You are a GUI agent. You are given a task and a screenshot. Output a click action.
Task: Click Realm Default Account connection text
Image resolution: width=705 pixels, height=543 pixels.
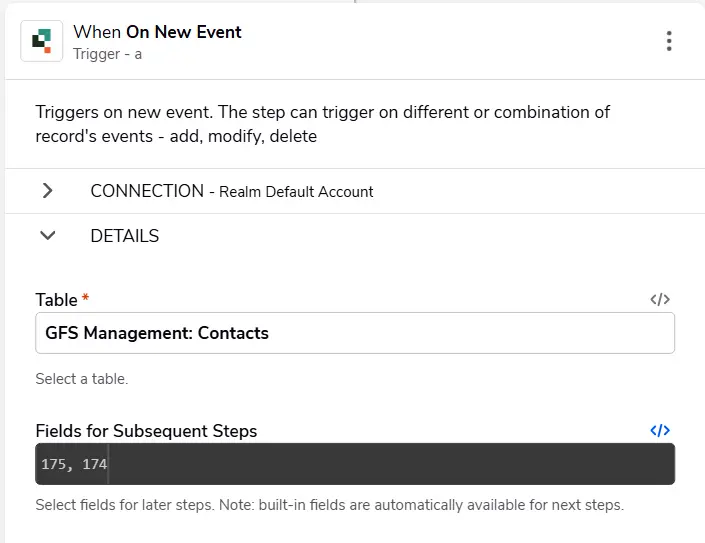296,192
